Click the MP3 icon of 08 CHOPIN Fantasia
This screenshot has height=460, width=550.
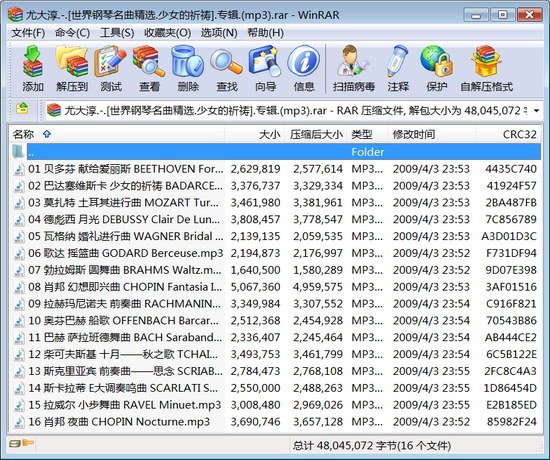(x=19, y=287)
